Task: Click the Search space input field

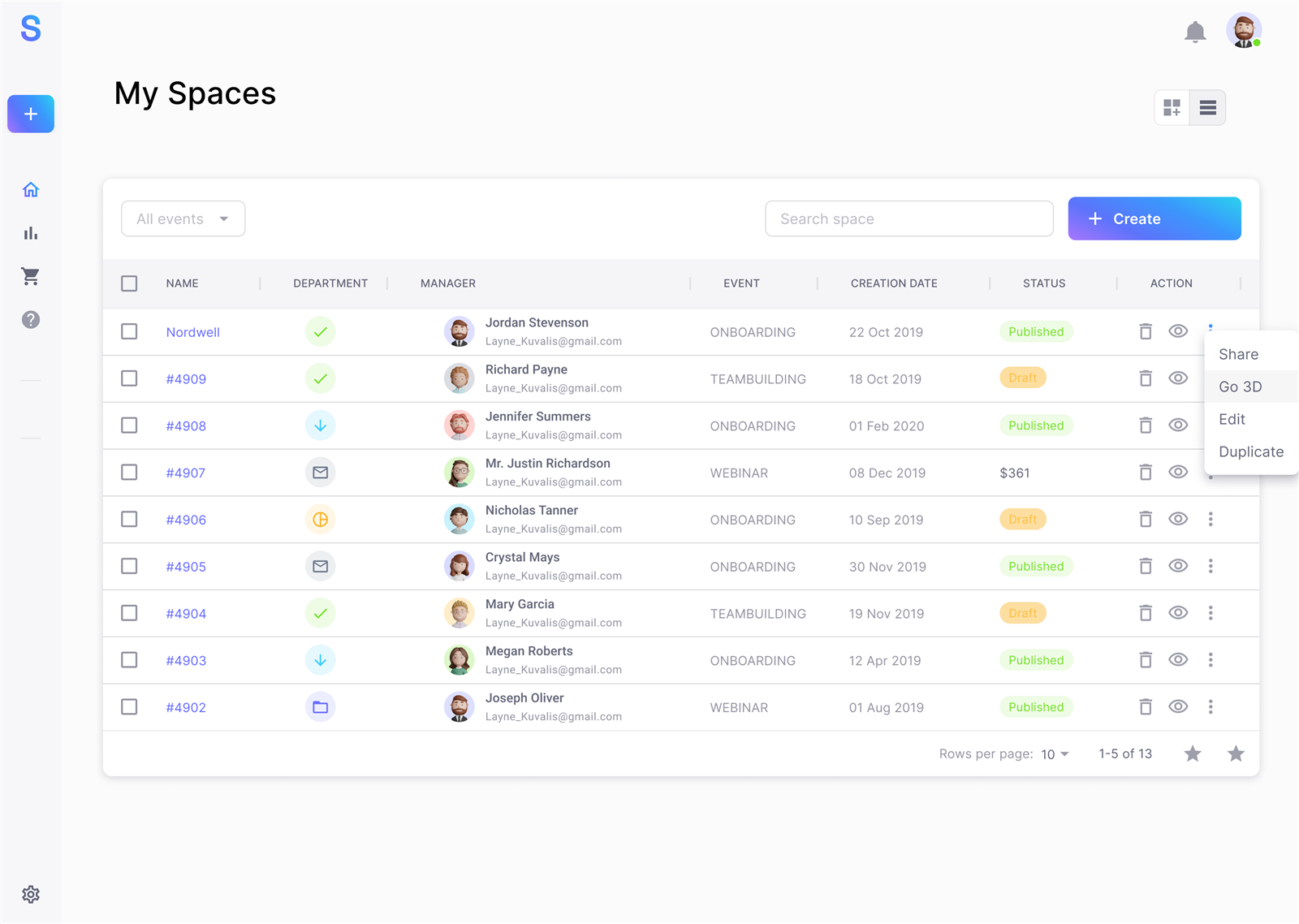Action: point(909,219)
